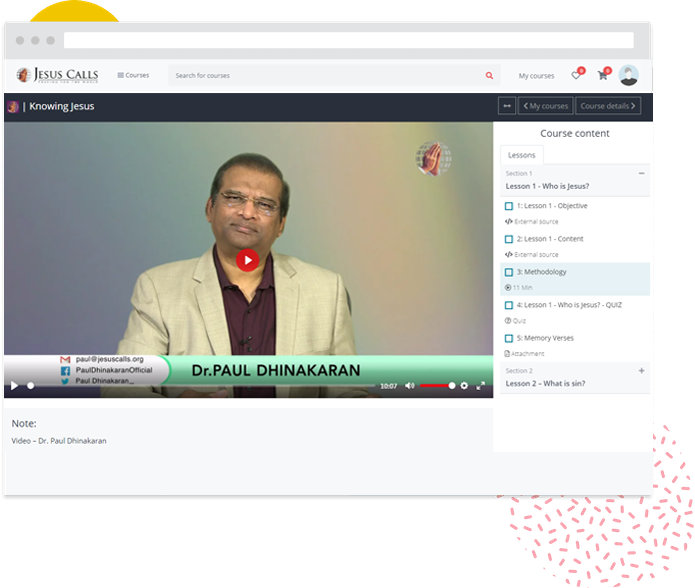Screen dimensions: 695x588
Task: Open the shopping cart
Action: tap(602, 75)
